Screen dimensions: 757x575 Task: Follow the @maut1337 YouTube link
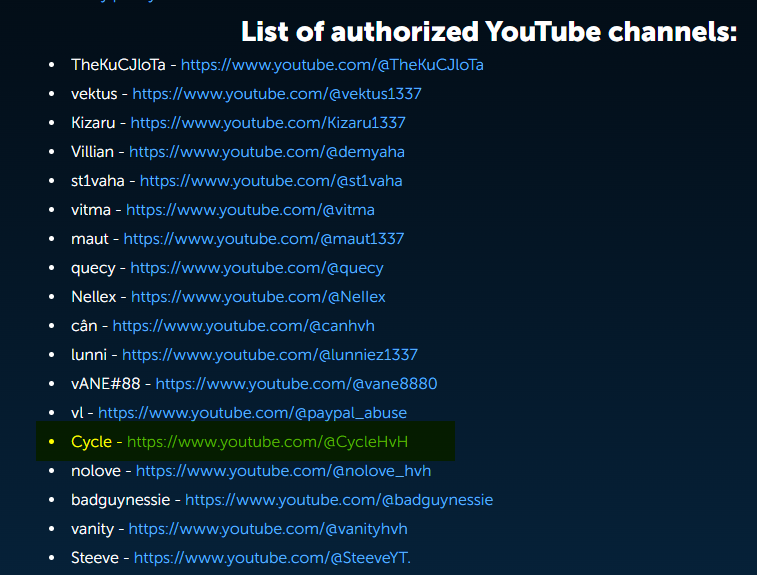(x=264, y=239)
